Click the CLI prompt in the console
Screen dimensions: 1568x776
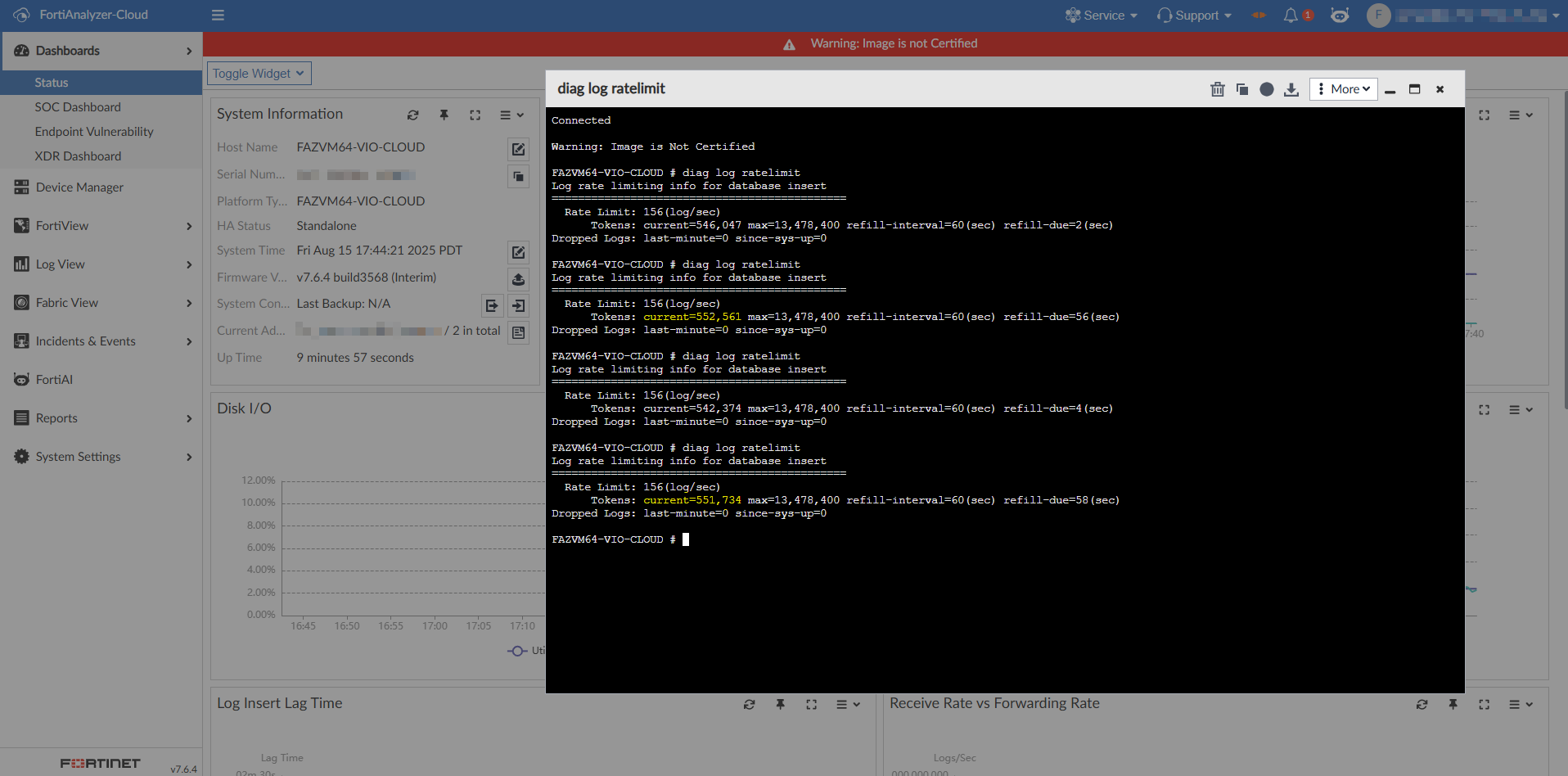pyautogui.click(x=686, y=539)
